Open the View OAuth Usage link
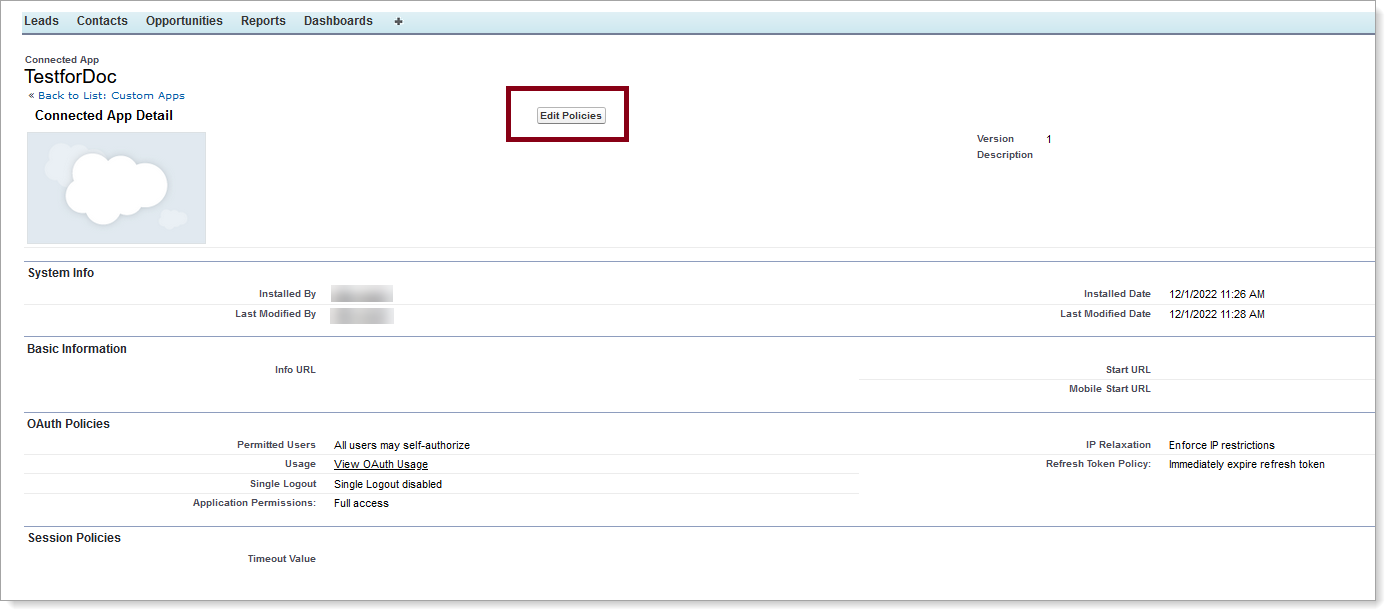The height and width of the screenshot is (616, 1391). click(380, 464)
